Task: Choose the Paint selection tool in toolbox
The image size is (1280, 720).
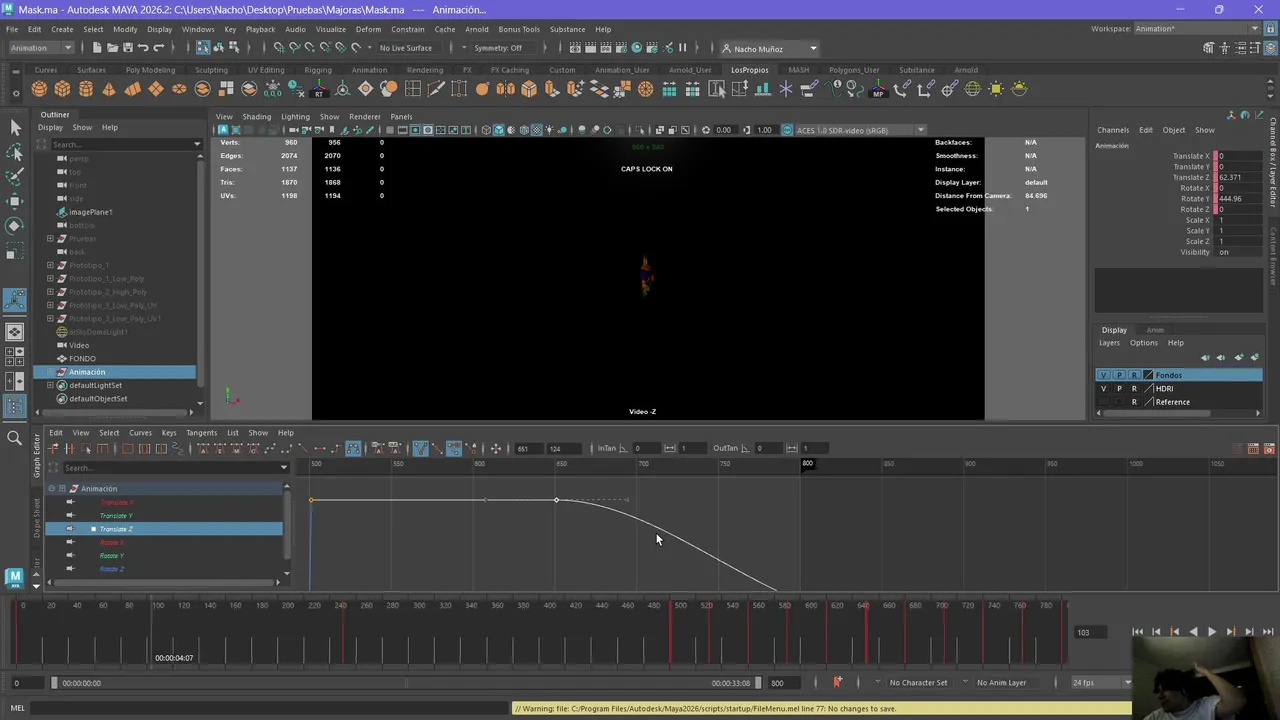Action: click(x=15, y=177)
